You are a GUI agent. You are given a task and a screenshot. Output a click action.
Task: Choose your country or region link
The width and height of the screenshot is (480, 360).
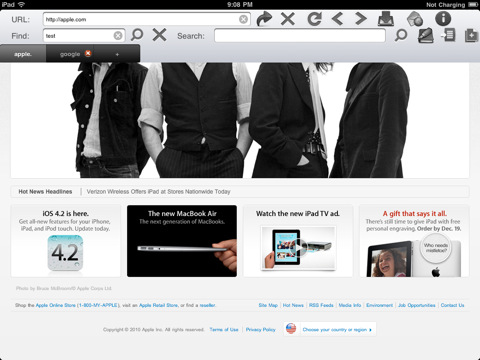(x=337, y=330)
